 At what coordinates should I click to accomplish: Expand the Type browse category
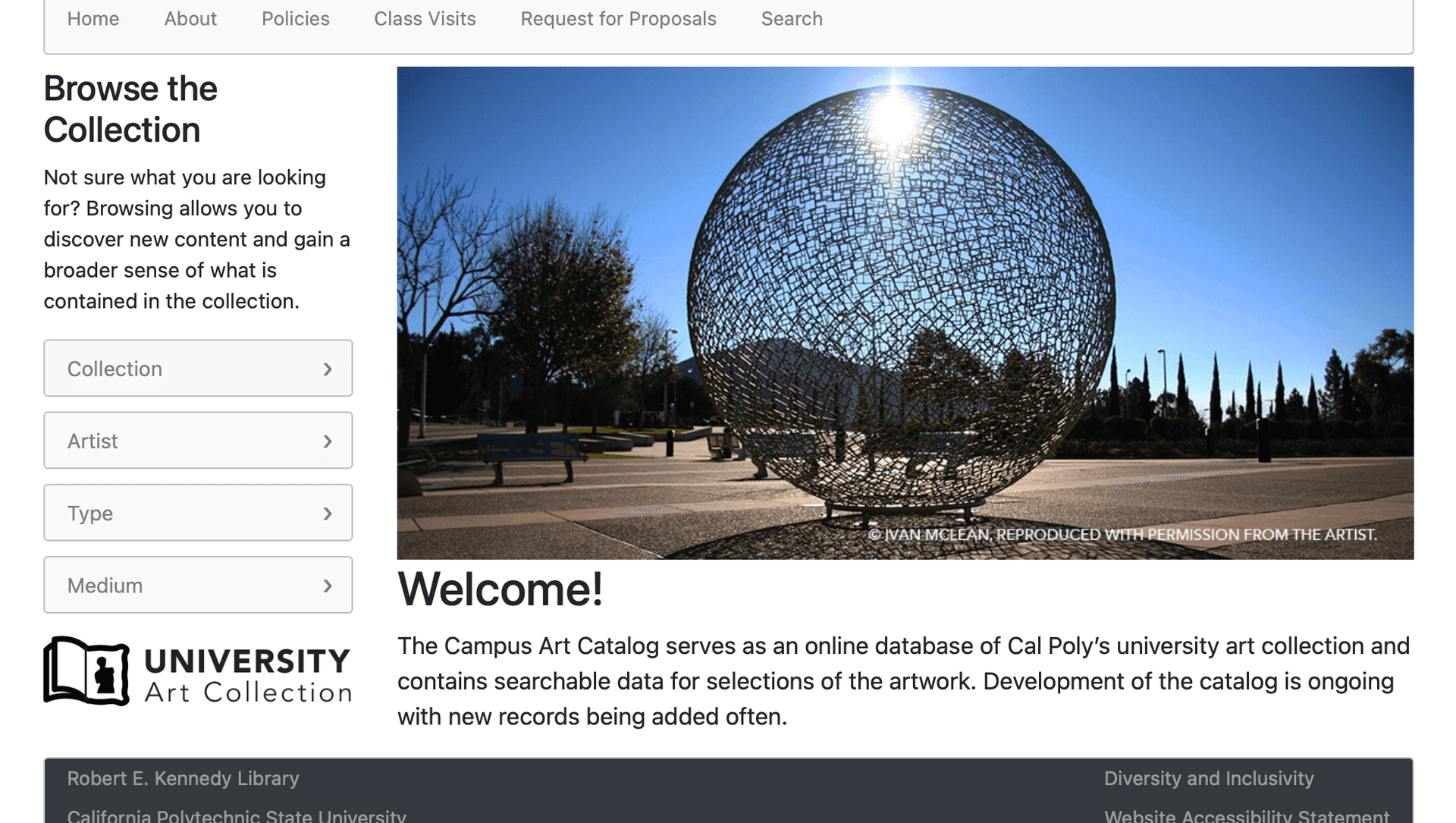(x=198, y=513)
